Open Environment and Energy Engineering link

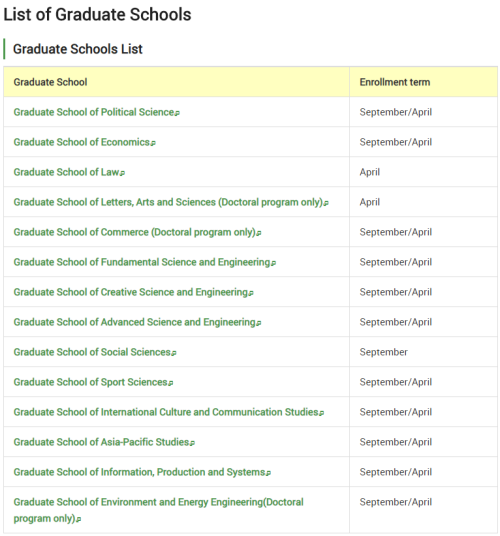point(158,510)
